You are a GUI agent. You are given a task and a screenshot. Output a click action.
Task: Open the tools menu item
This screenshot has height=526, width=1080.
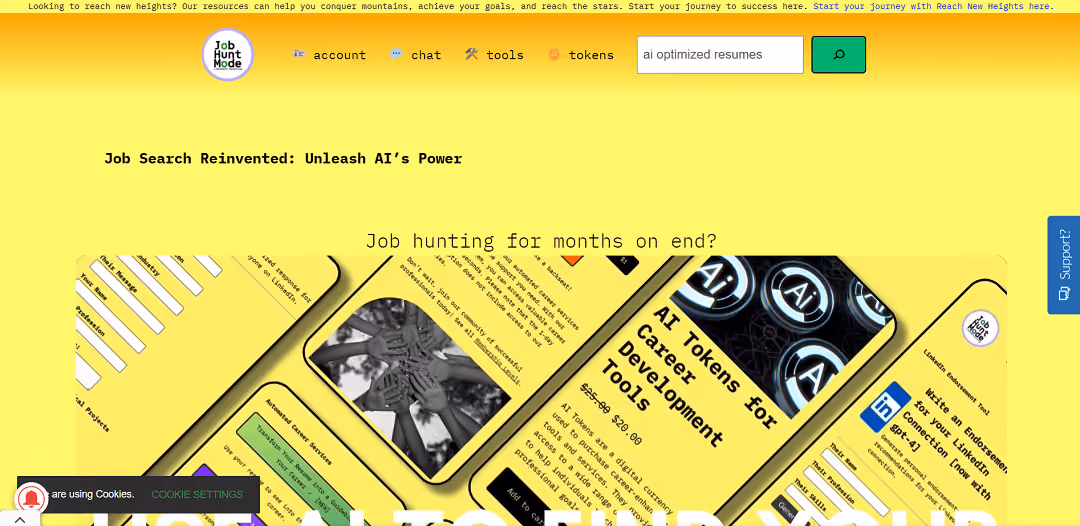[x=494, y=55]
